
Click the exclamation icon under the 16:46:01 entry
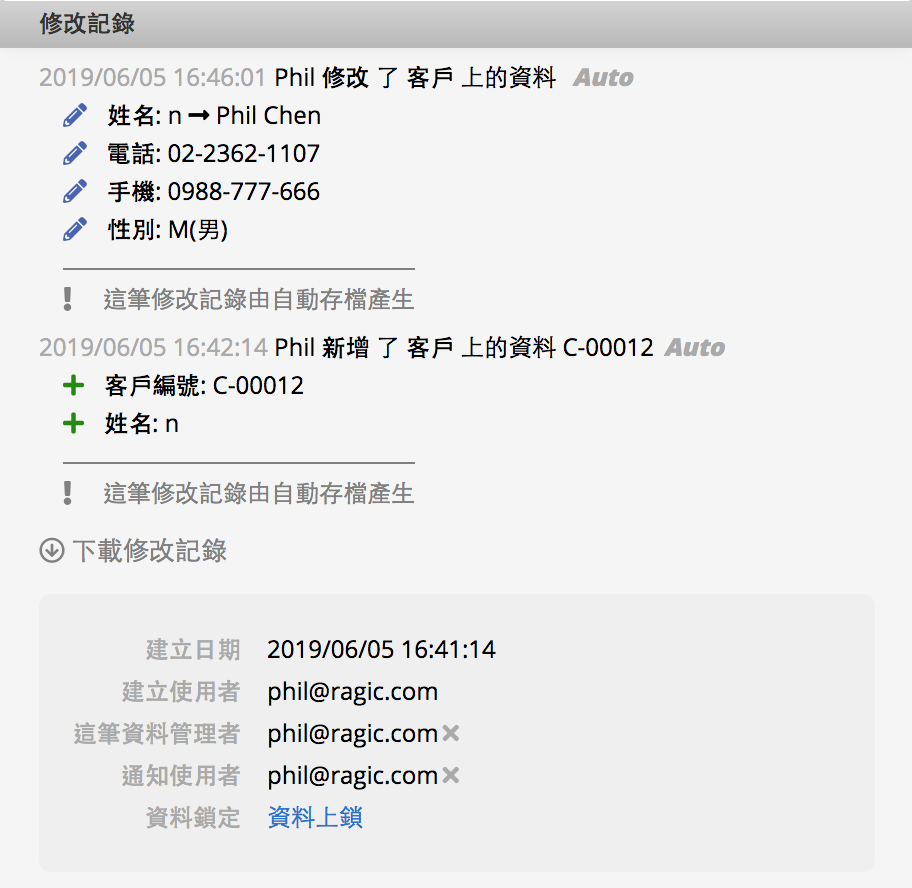[68, 298]
